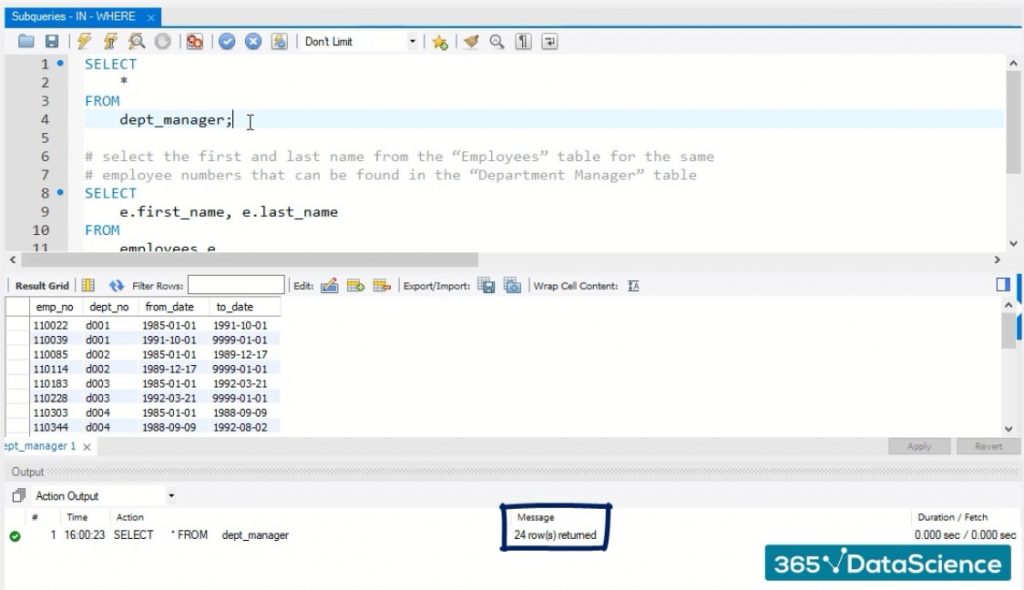The height and width of the screenshot is (590, 1024).
Task: Open the Don't Limit rows dropdown
Action: point(412,42)
